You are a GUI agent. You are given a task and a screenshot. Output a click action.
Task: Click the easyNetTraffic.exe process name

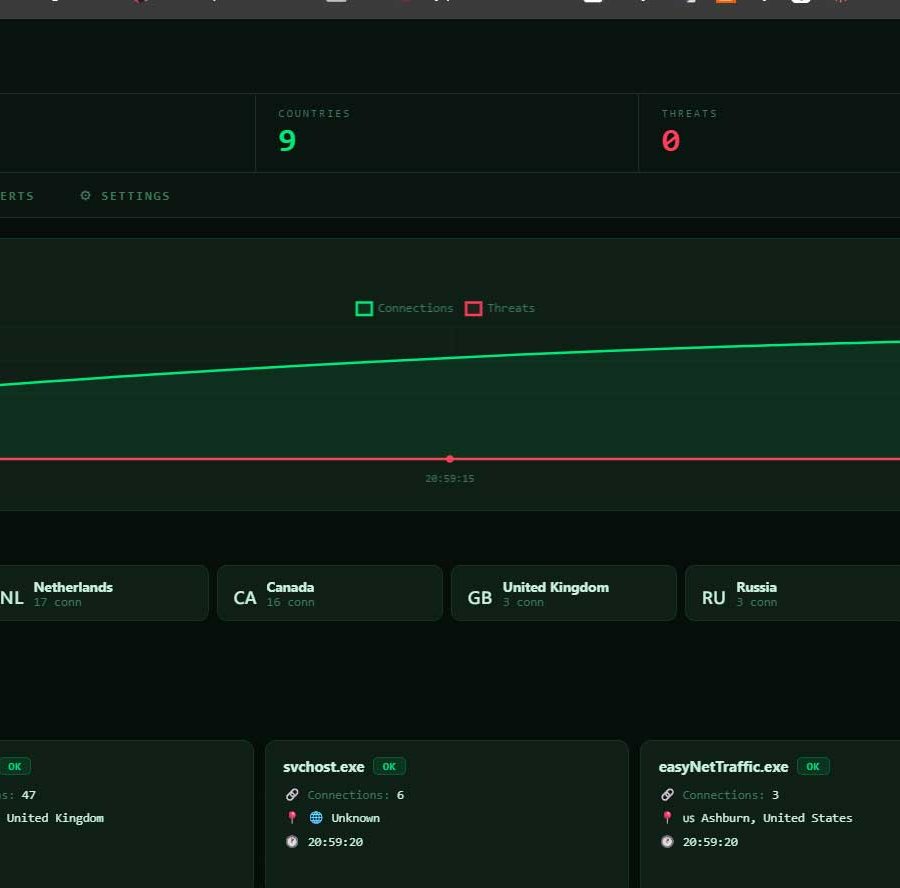click(723, 767)
